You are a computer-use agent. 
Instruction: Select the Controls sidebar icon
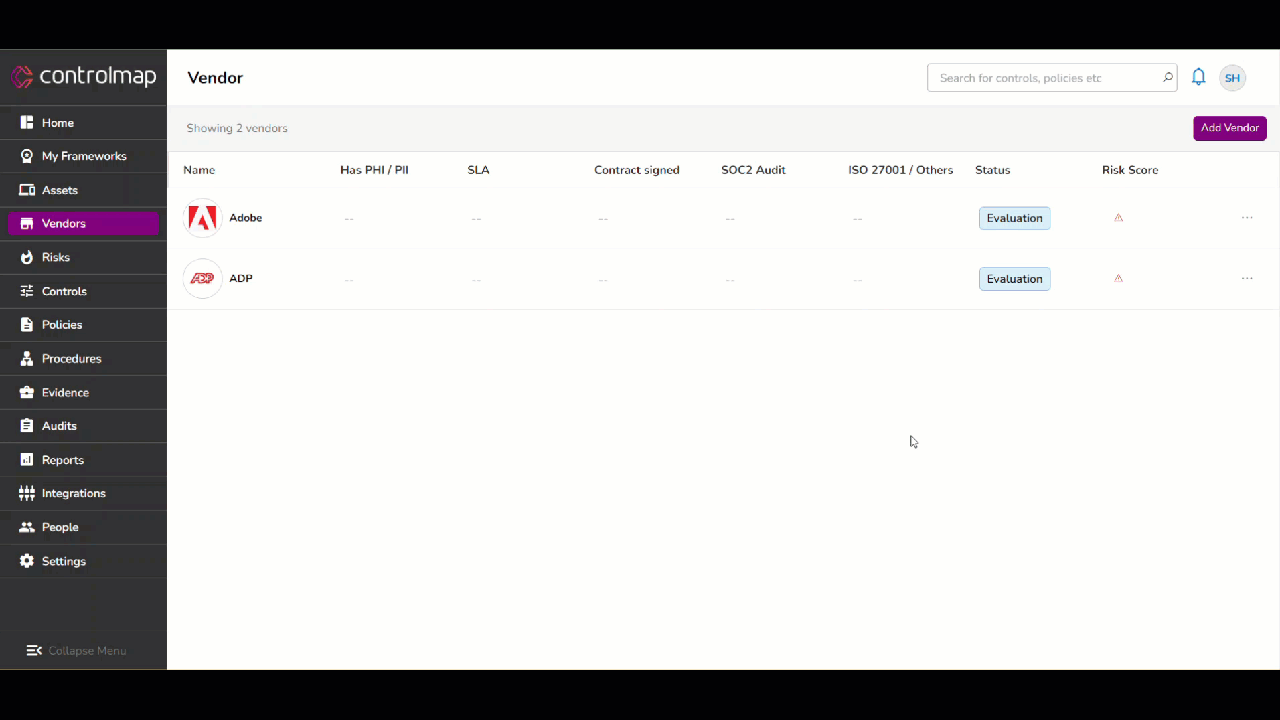click(26, 291)
